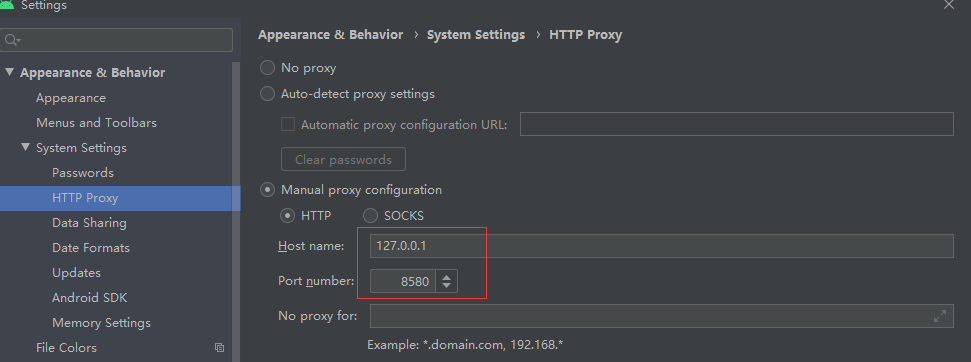Collapse the Appearance & Behavior section
Viewport: 971px width, 362px height.
tap(9, 72)
